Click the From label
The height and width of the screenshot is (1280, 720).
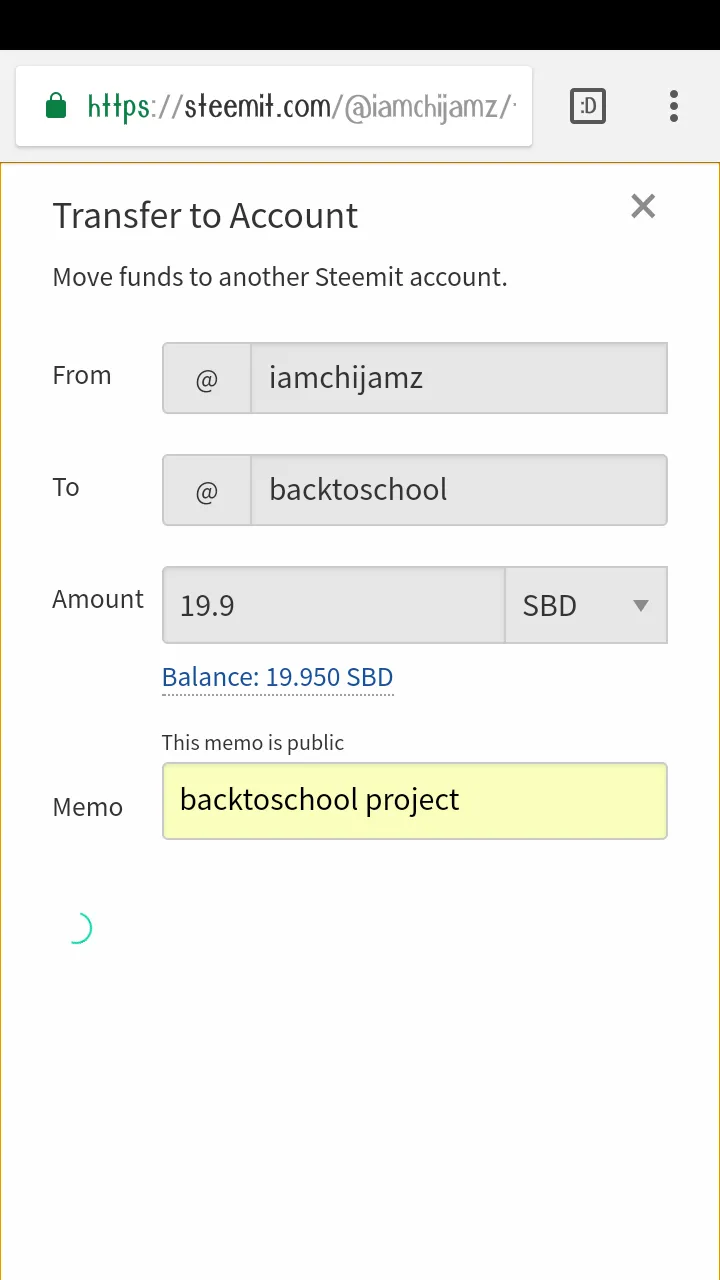pos(82,376)
